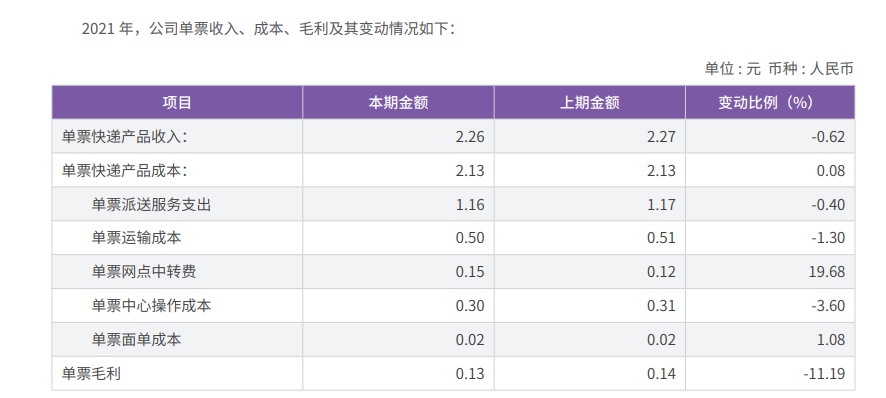The width and height of the screenshot is (886, 398).
Task: Select the 上期金额 header cell
Action: pyautogui.click(x=589, y=102)
